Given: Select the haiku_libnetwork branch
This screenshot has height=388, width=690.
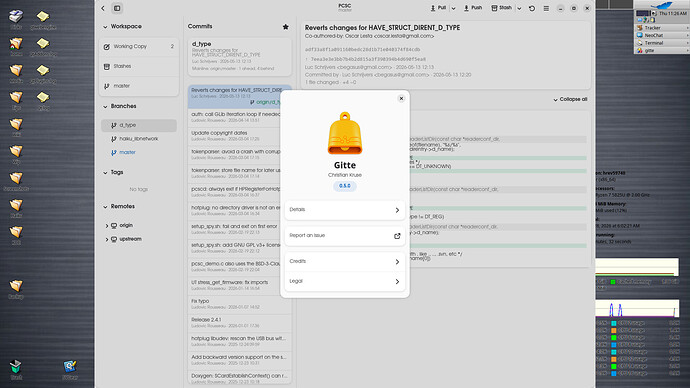Looking at the screenshot, I should coord(139,139).
